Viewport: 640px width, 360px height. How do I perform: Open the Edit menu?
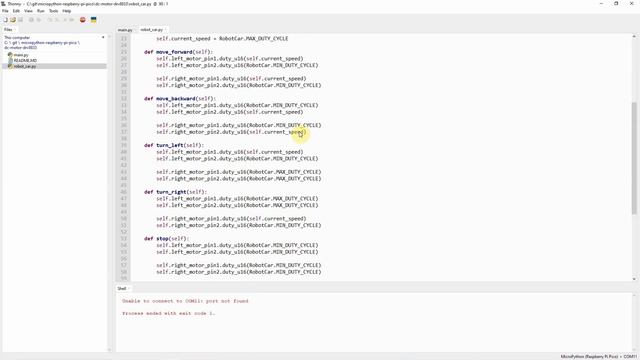pos(16,11)
